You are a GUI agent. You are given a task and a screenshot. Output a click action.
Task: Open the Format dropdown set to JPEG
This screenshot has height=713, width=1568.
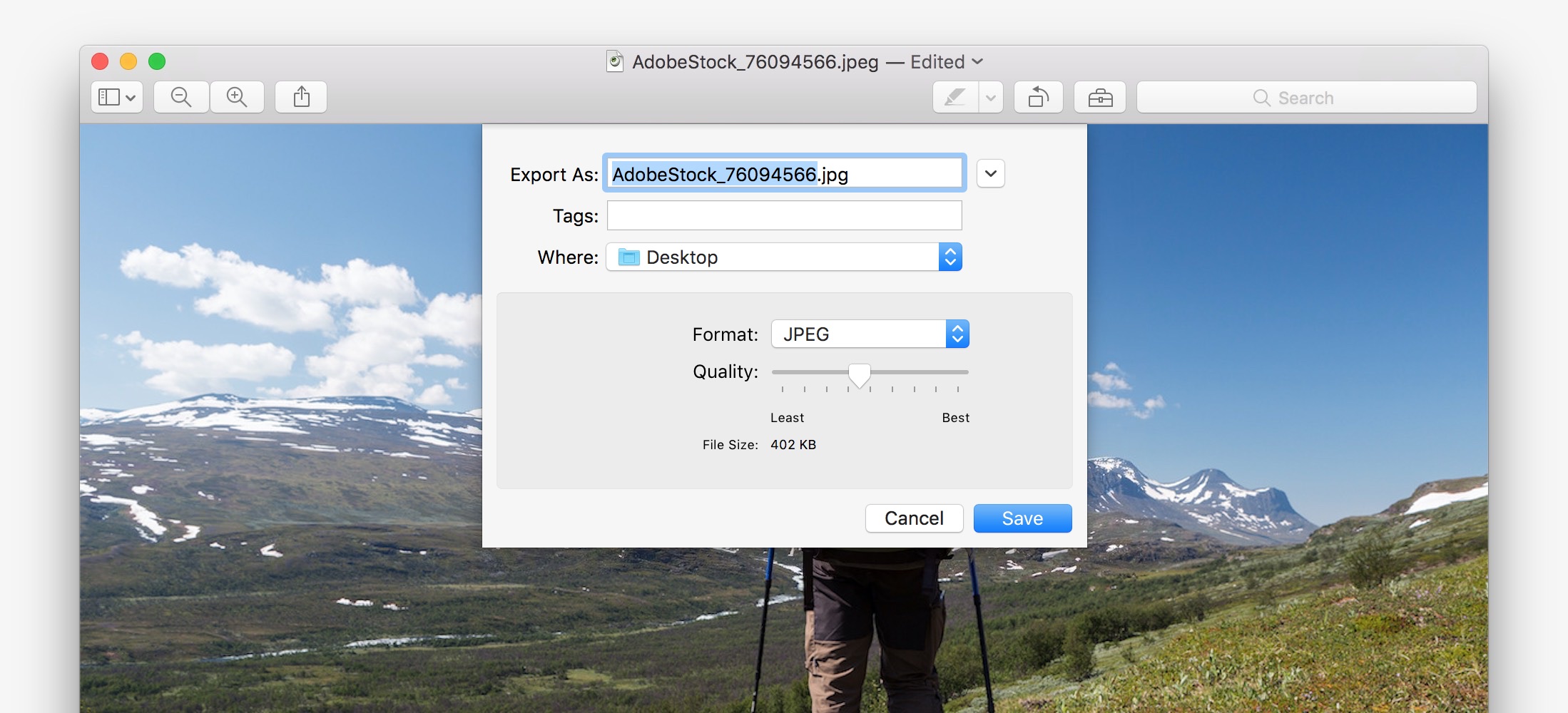(869, 334)
